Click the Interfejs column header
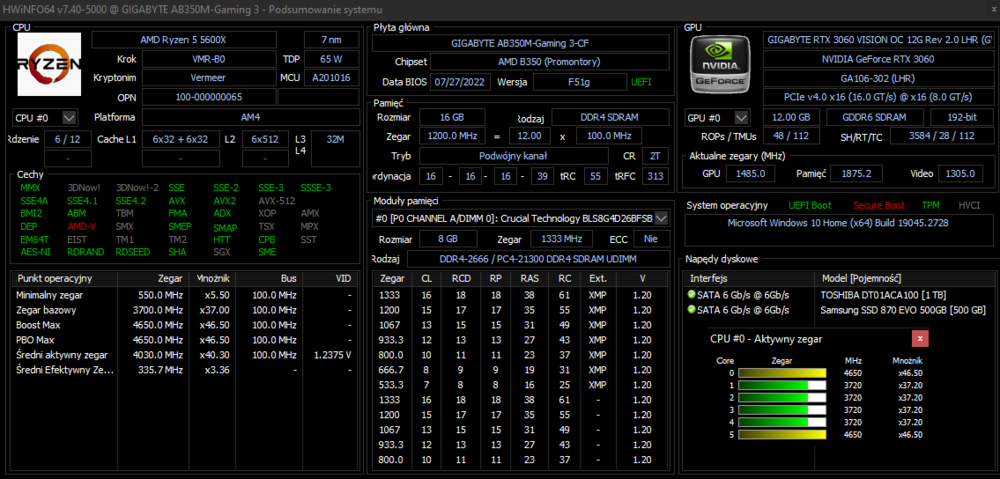 coord(749,279)
